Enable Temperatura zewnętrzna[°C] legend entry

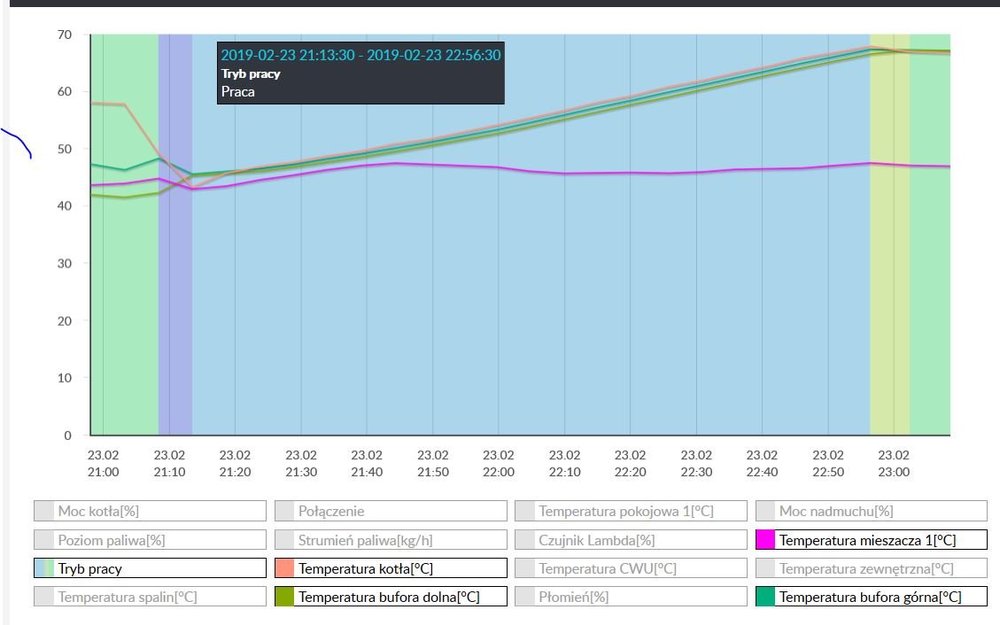tap(871, 568)
